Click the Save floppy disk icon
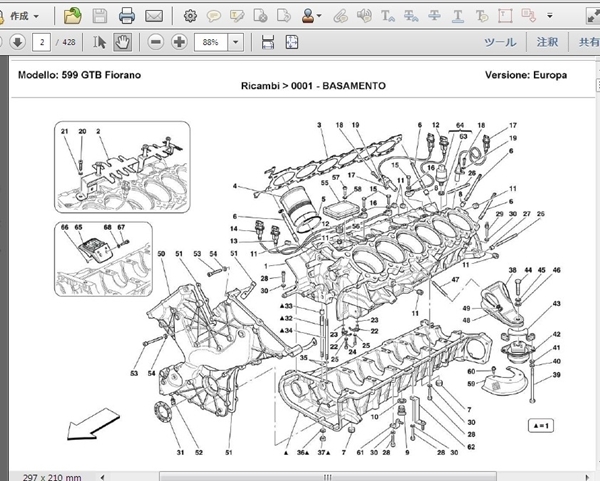The image size is (600, 481). [99, 16]
